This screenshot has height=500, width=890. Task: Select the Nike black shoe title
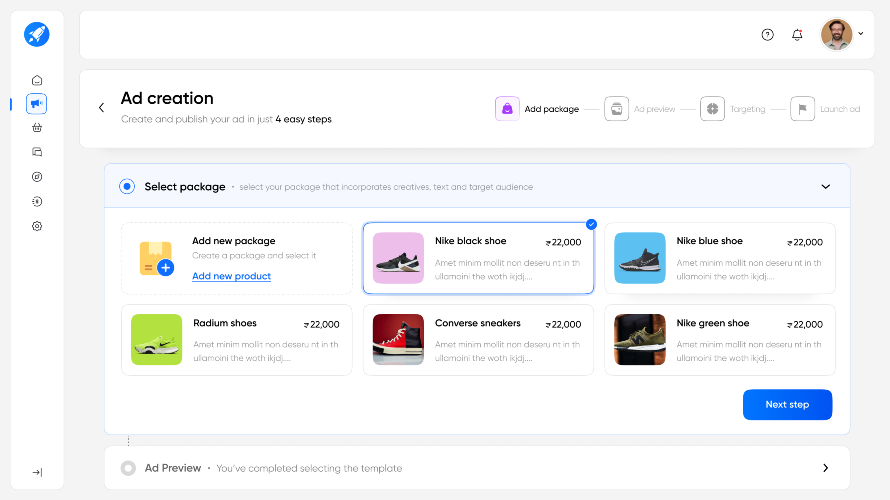(x=471, y=241)
